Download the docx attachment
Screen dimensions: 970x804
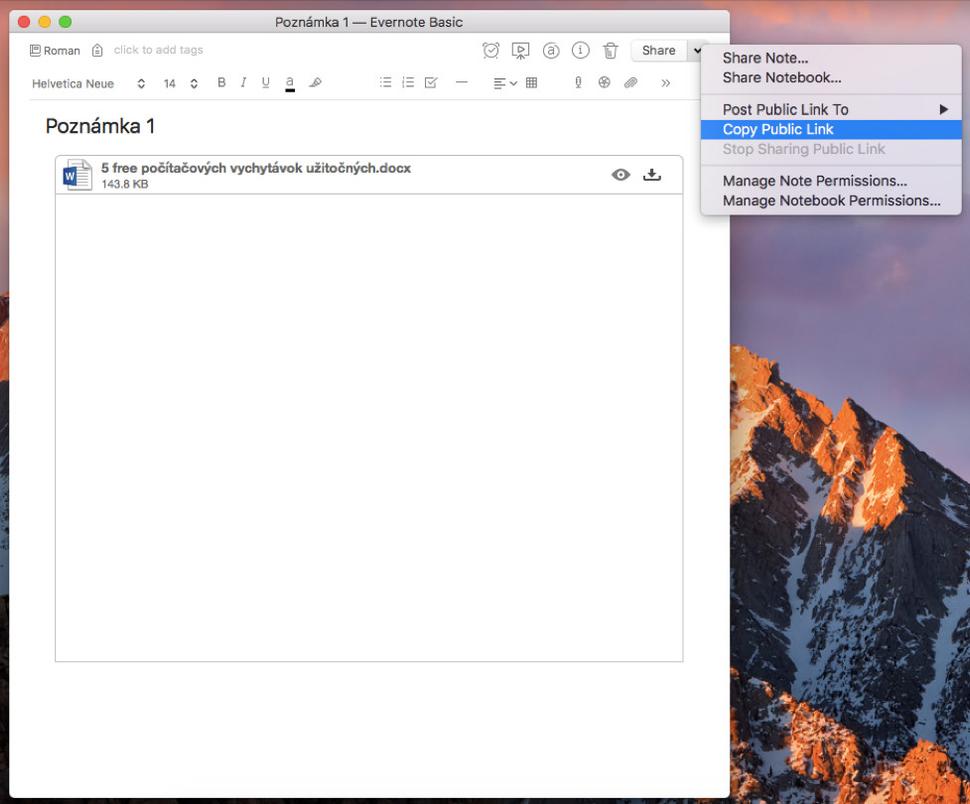(652, 175)
